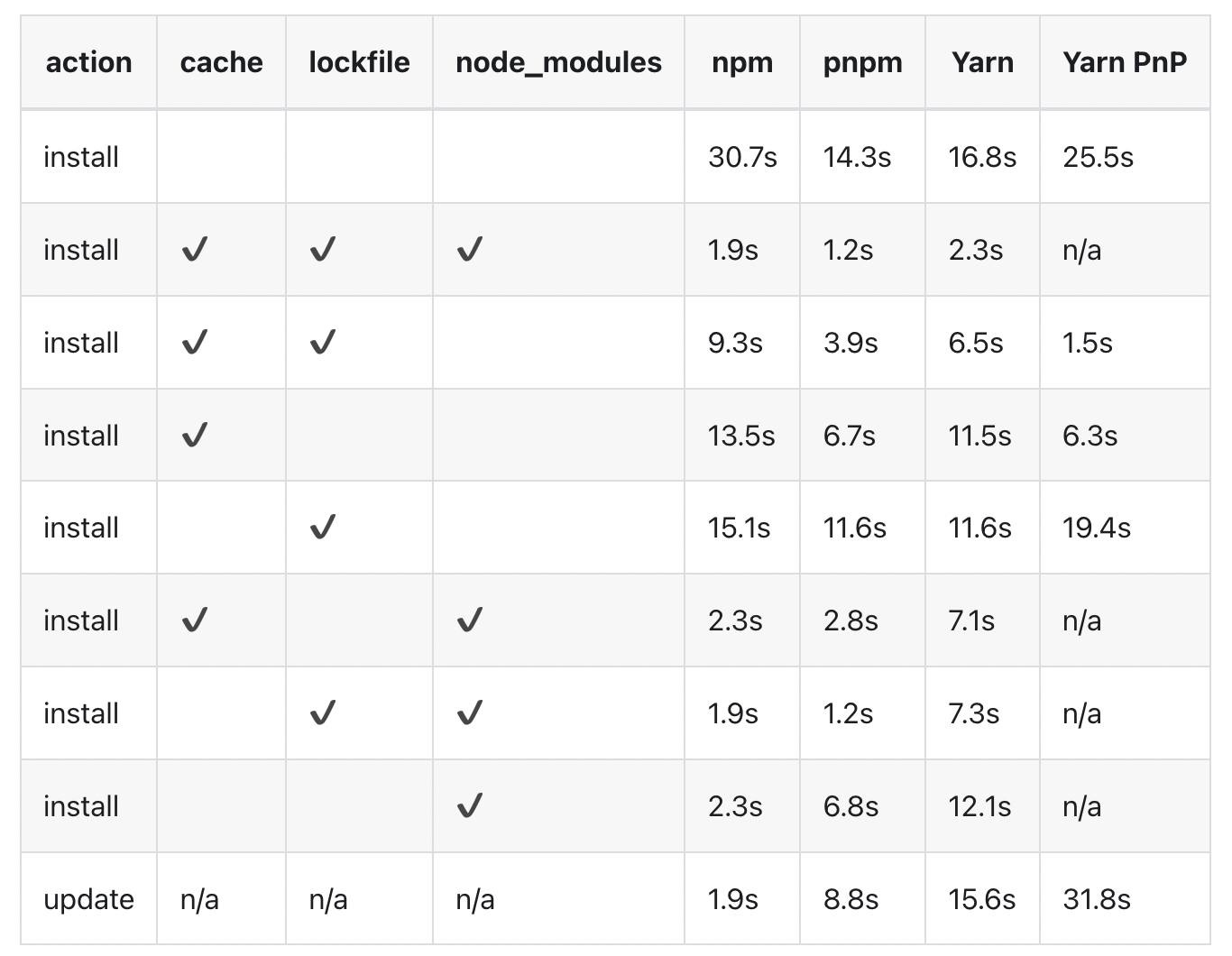Click the "Yarn PnP" column header
1232x956 pixels.
1125,62
